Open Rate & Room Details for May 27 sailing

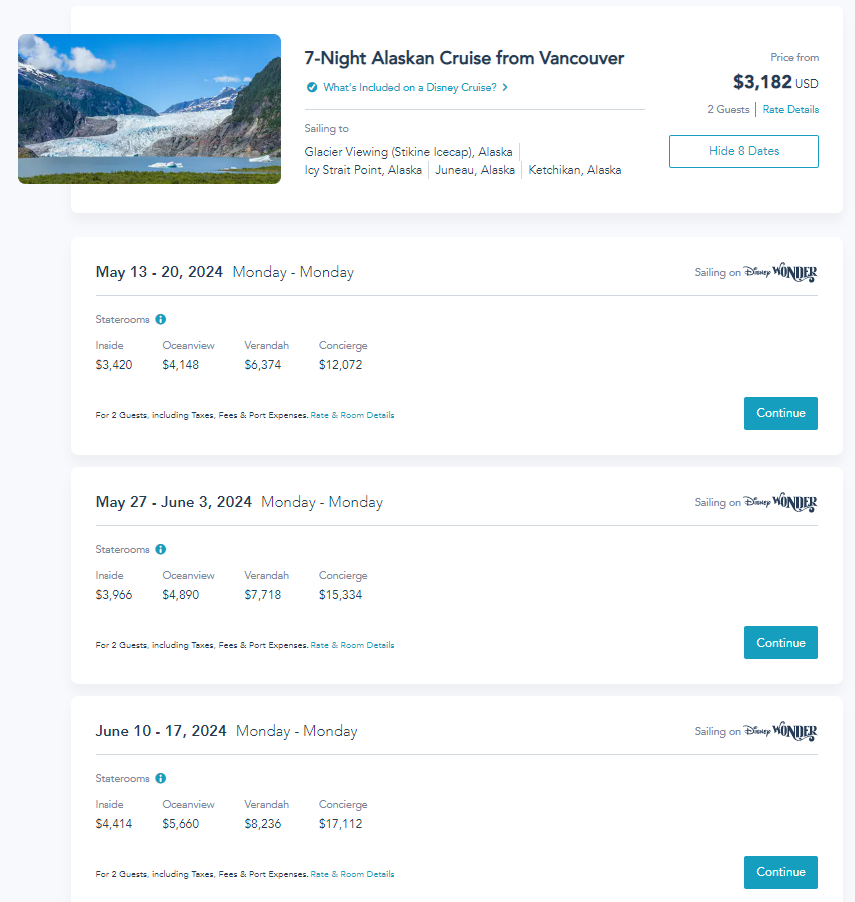pos(352,645)
